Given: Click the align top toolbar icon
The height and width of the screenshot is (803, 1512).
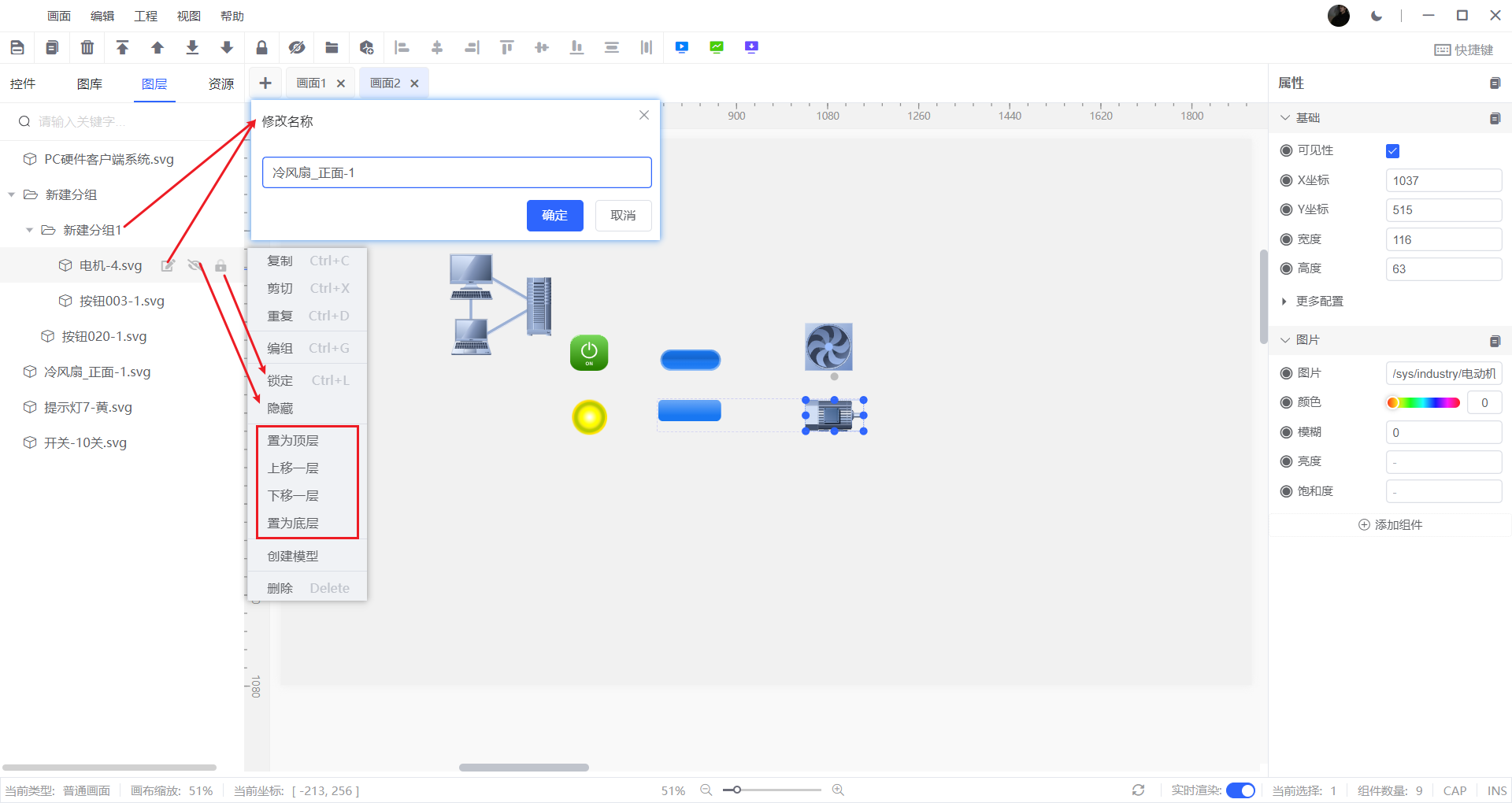Looking at the screenshot, I should click(x=506, y=48).
